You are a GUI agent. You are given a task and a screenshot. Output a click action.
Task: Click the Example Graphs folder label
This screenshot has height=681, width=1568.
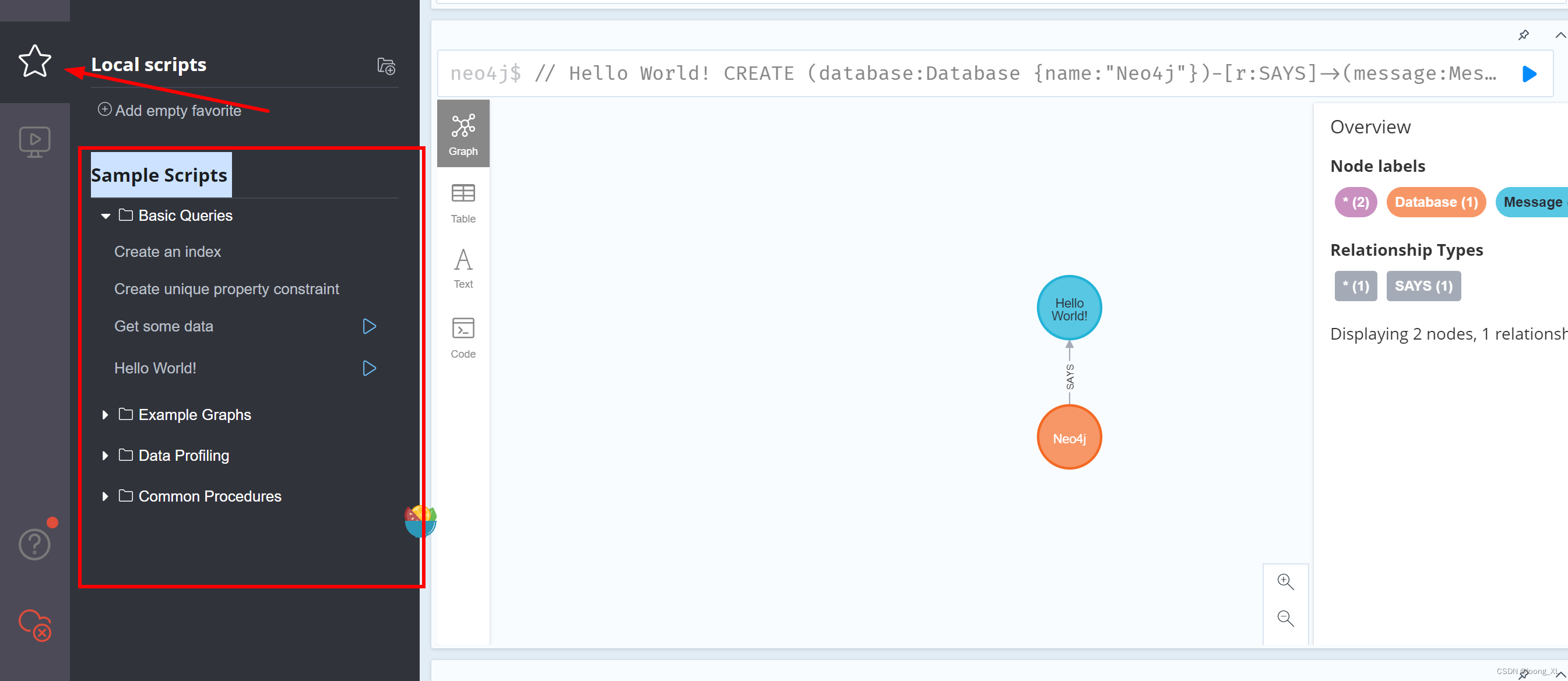tap(195, 415)
